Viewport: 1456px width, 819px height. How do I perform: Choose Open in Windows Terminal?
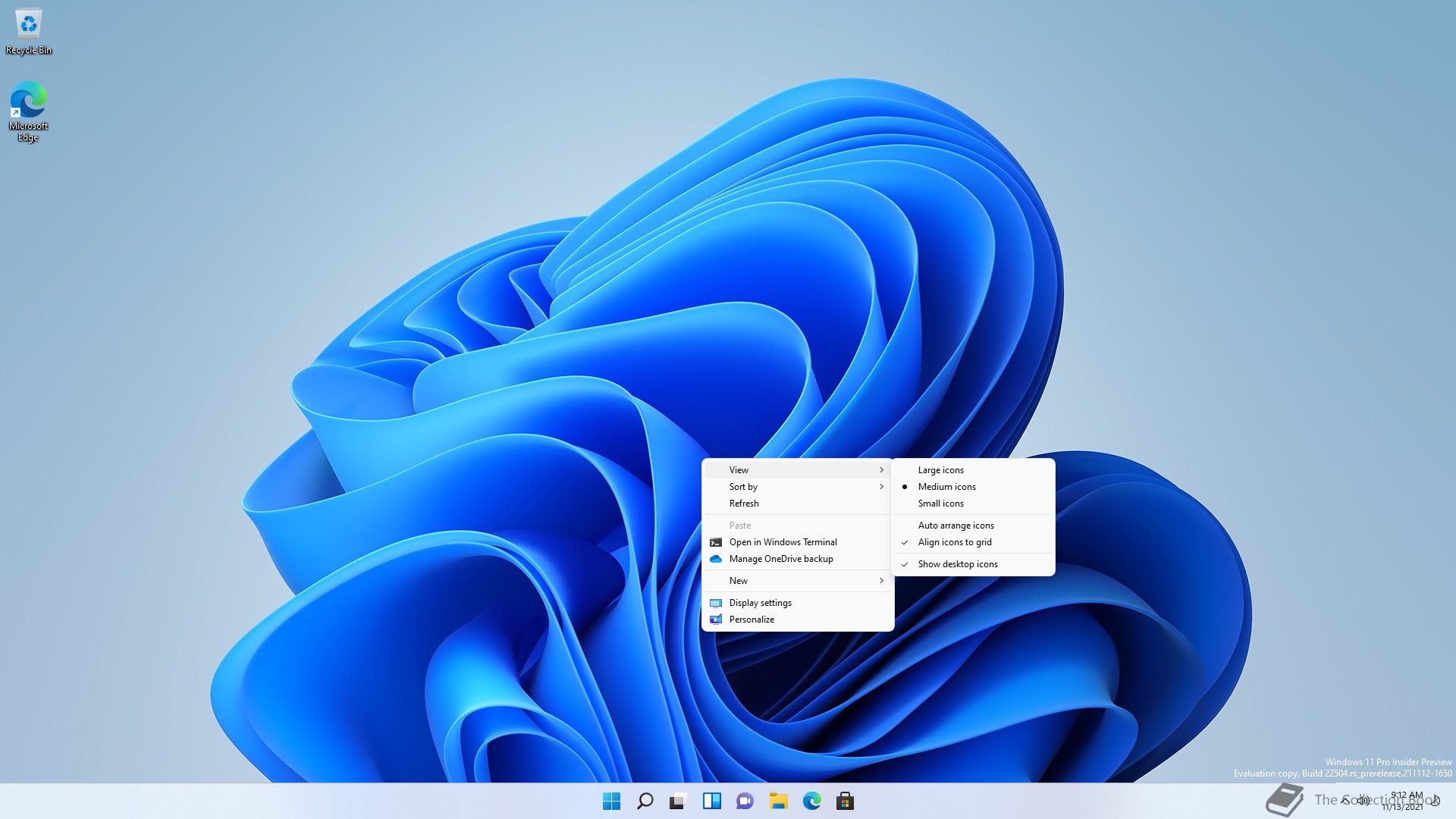click(x=798, y=542)
